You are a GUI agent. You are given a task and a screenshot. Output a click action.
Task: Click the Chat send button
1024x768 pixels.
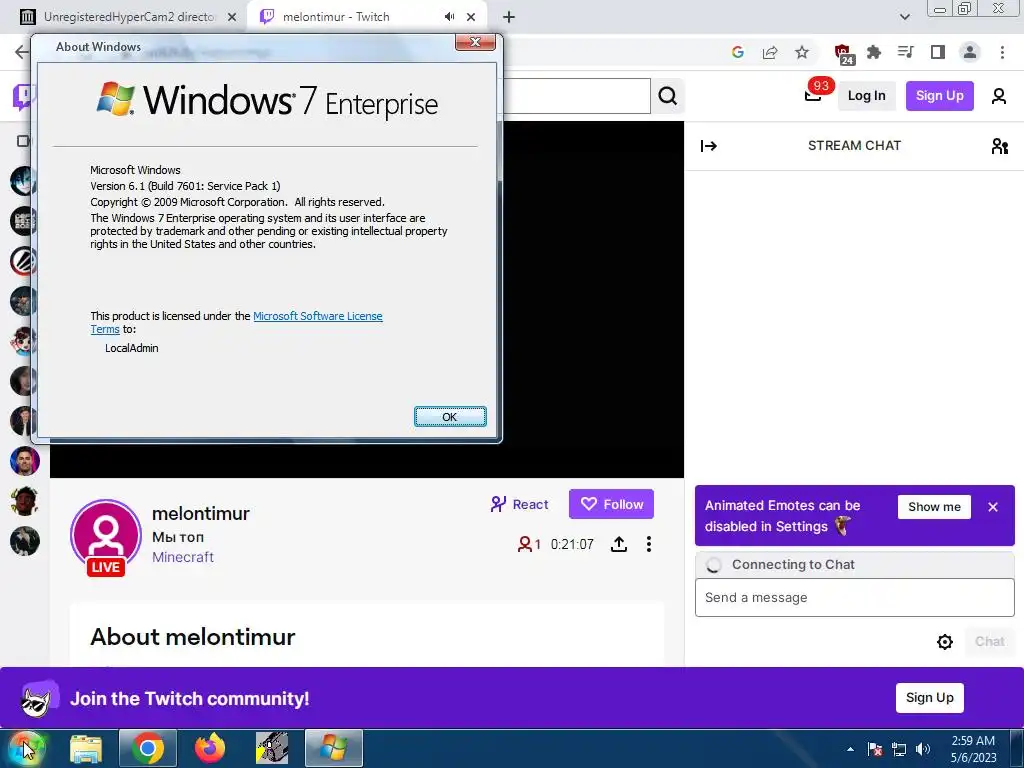pos(989,641)
